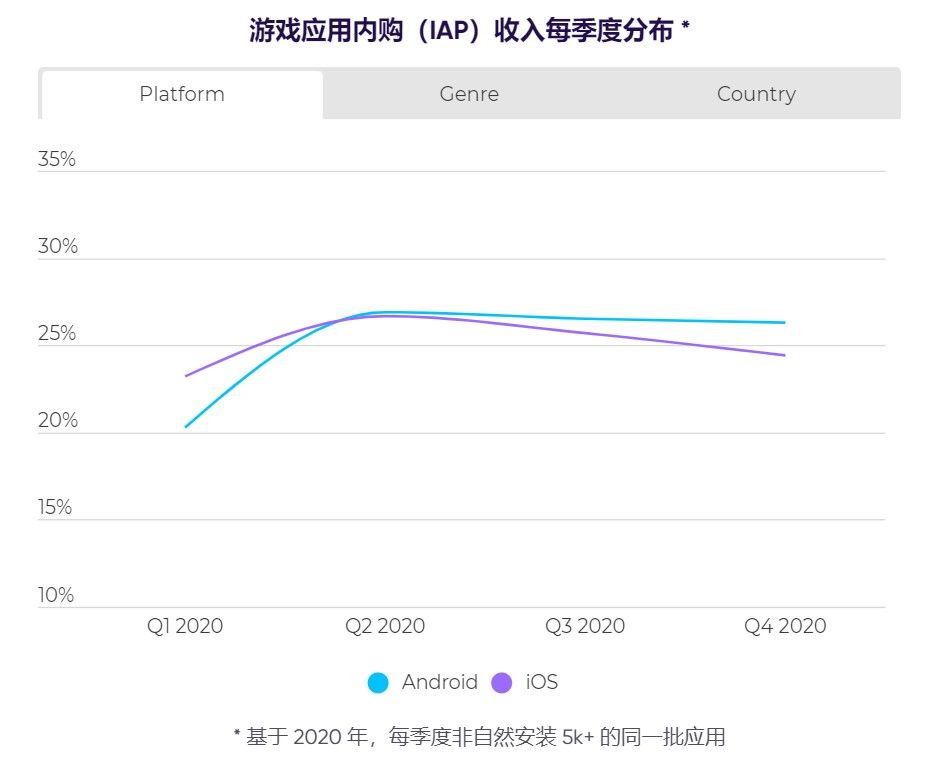
Task: Click the 25% y-axis label
Action: pos(57,333)
